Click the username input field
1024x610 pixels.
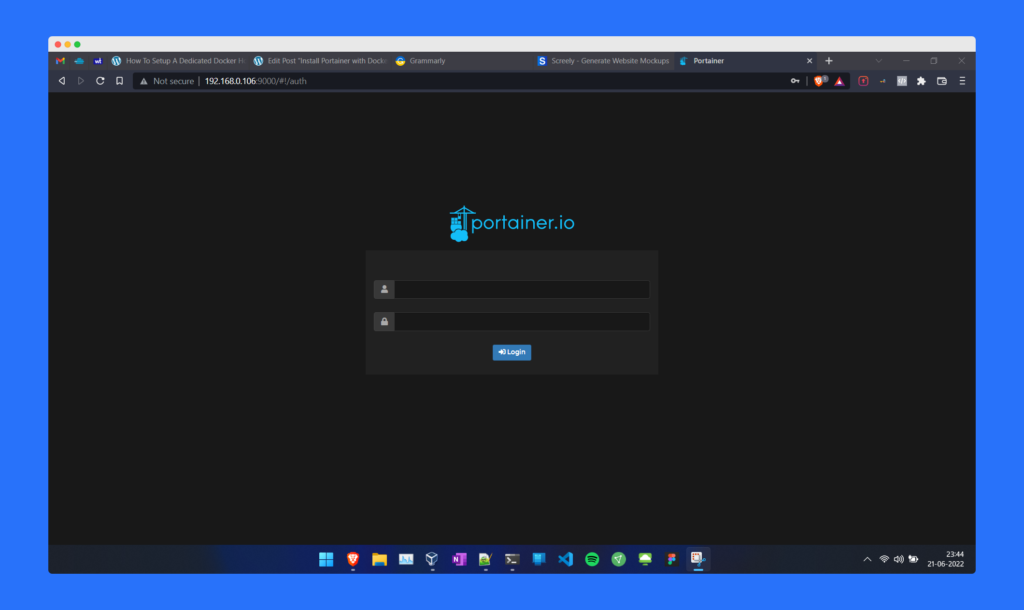(x=521, y=290)
